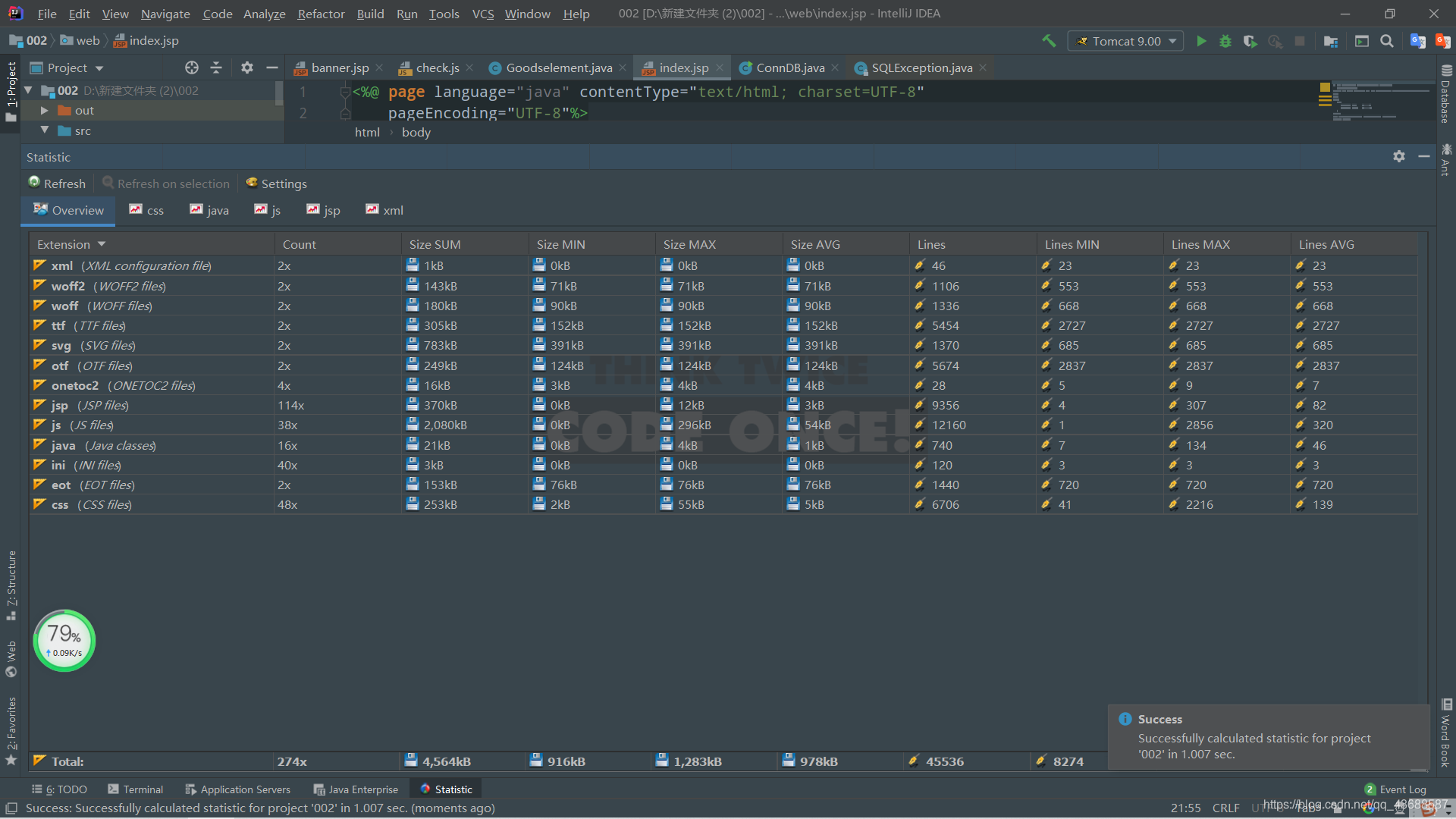Screen dimensions: 1456x819
Task: Minimize the Statistic tool window
Action: pos(1424,156)
